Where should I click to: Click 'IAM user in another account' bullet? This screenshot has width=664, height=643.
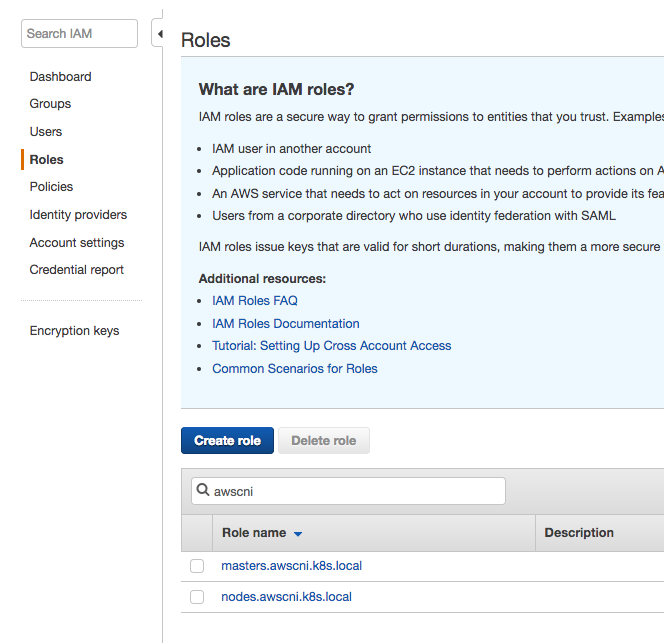click(292, 149)
